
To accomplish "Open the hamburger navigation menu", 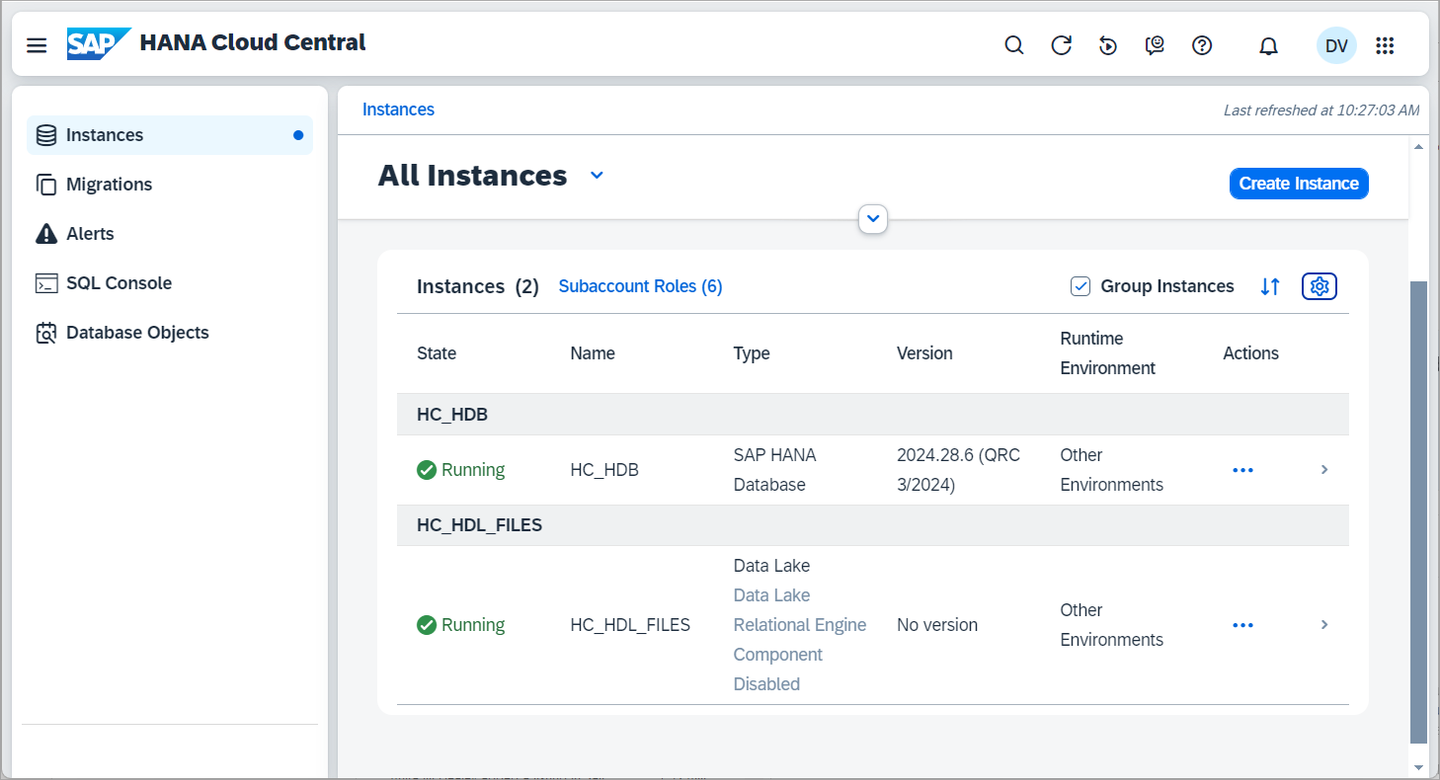I will [x=37, y=45].
